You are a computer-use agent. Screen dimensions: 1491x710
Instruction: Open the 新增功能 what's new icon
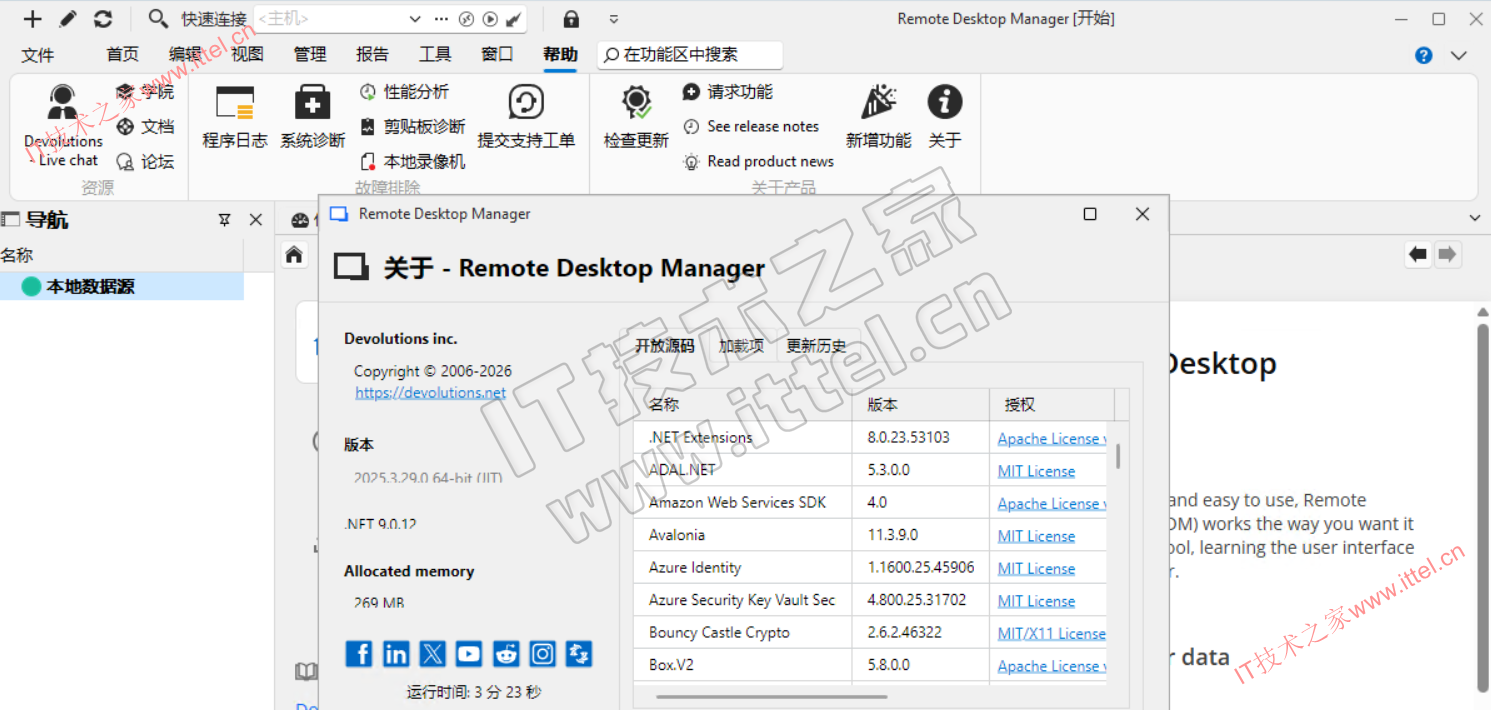878,116
